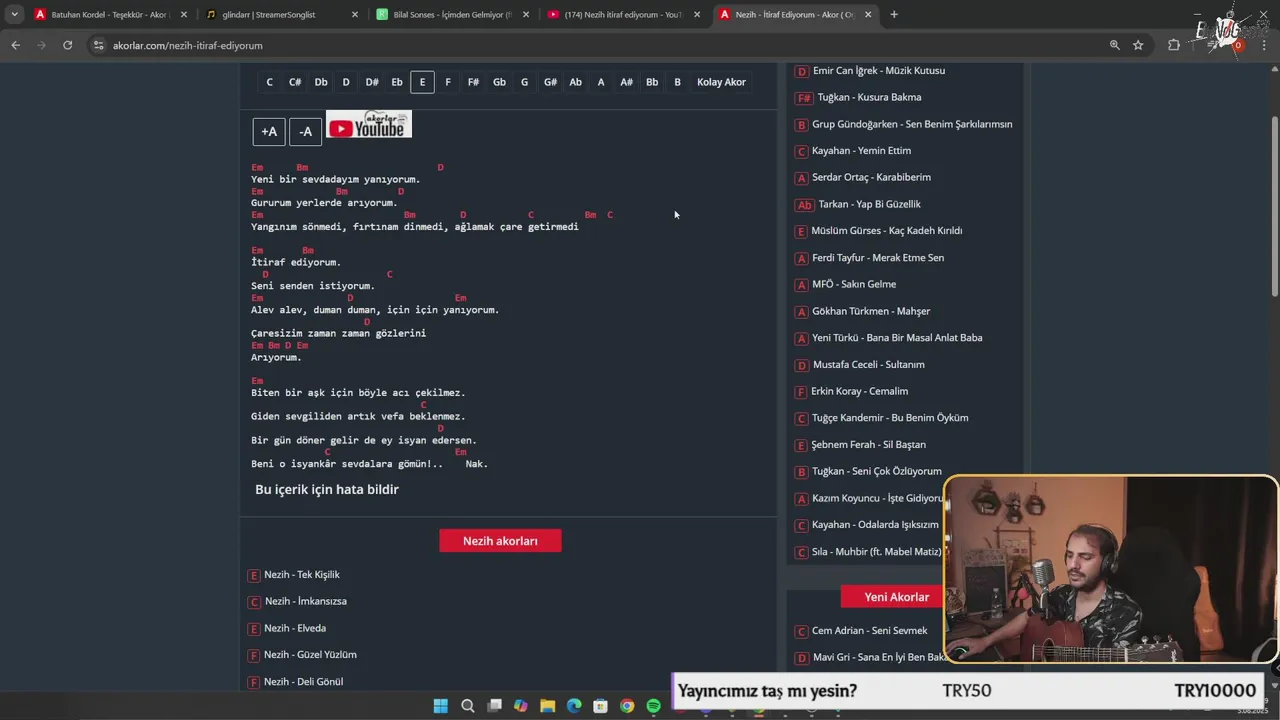Go back to the previous page
This screenshot has height=720, width=1280.
[15, 45]
